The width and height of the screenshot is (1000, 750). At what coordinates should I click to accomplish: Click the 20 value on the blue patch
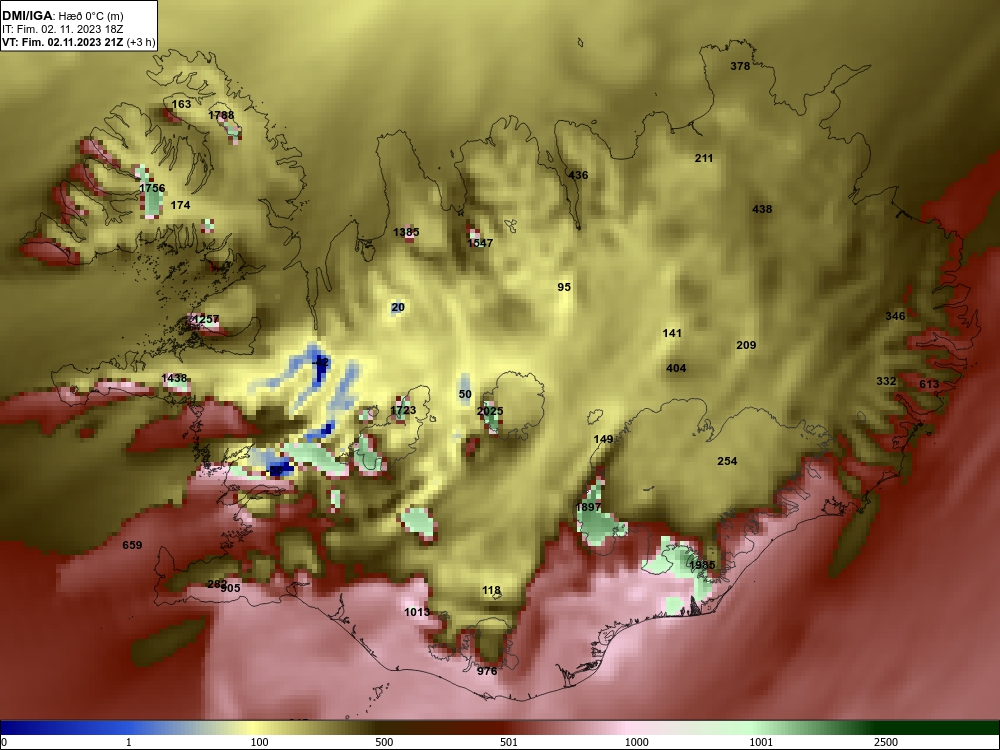[398, 307]
